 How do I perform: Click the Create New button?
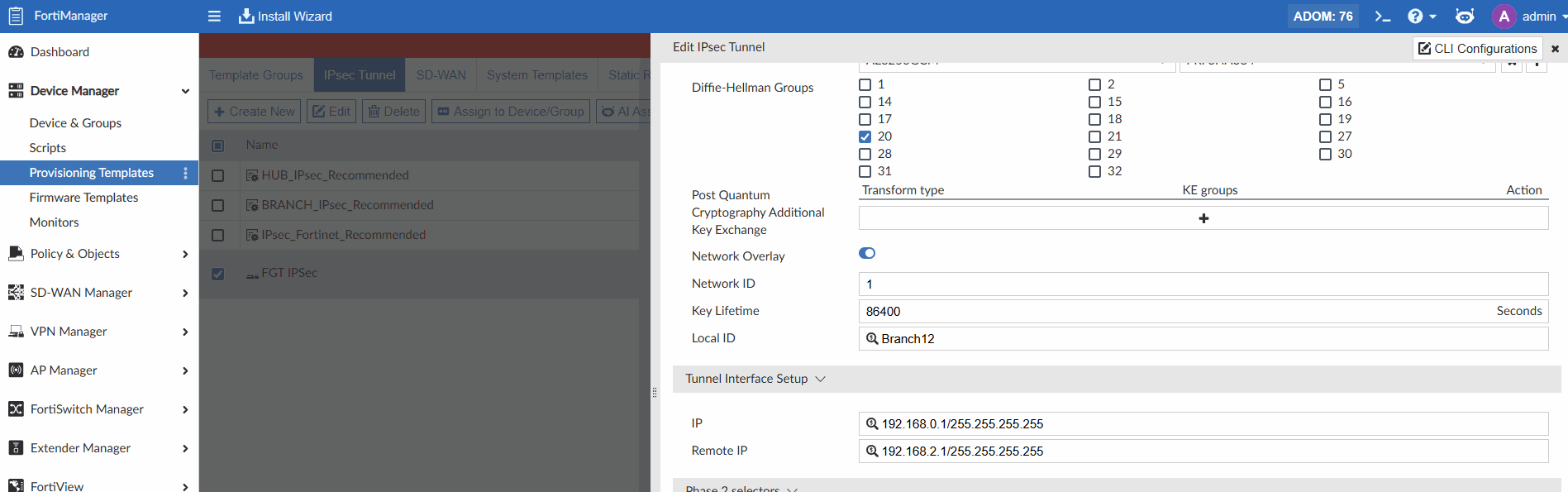[255, 112]
